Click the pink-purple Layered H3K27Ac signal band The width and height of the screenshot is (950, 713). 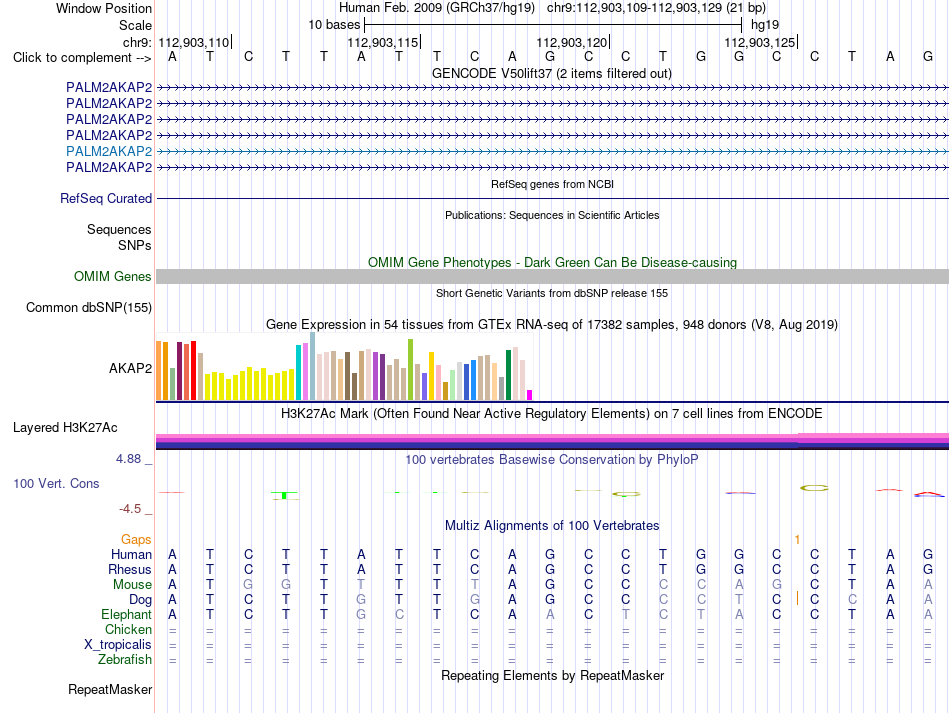click(552, 442)
